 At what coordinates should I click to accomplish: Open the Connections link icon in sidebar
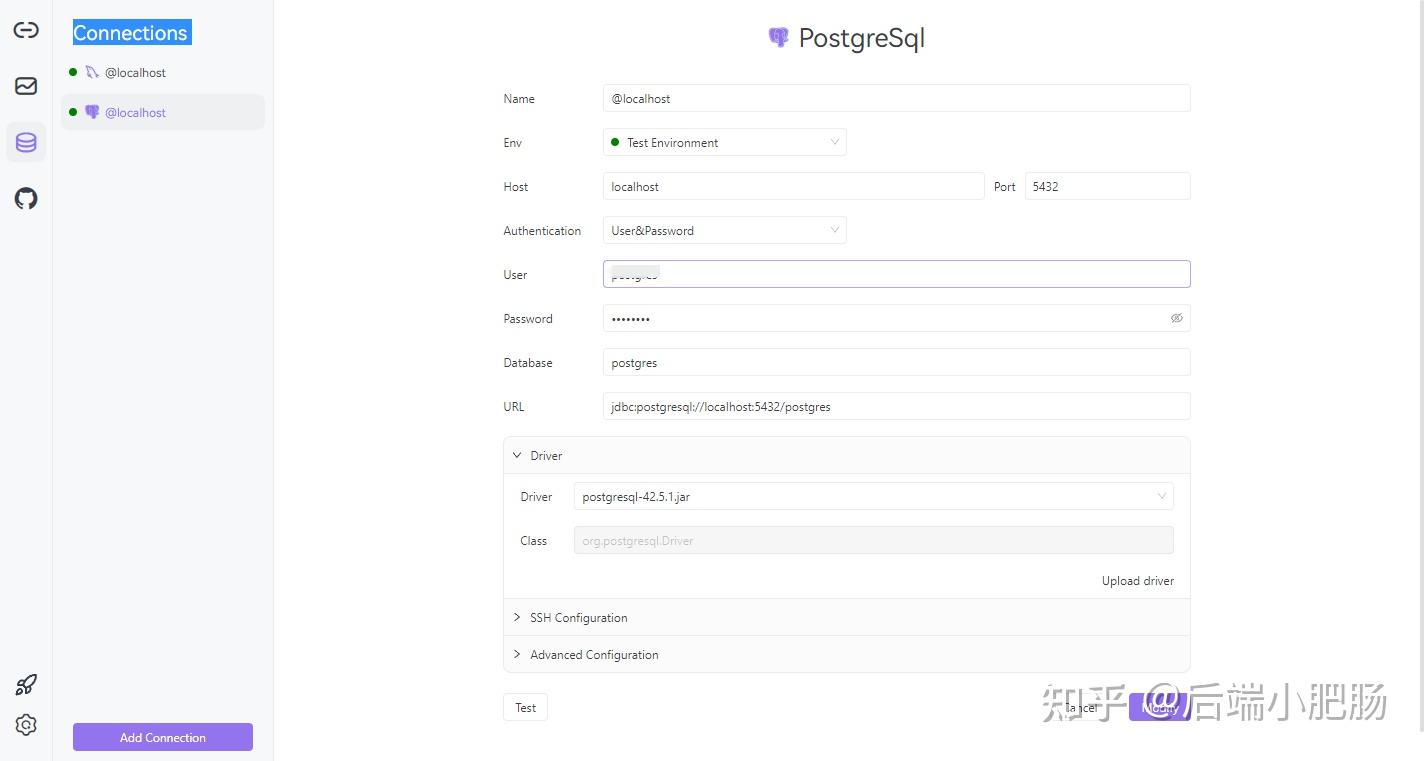25,30
